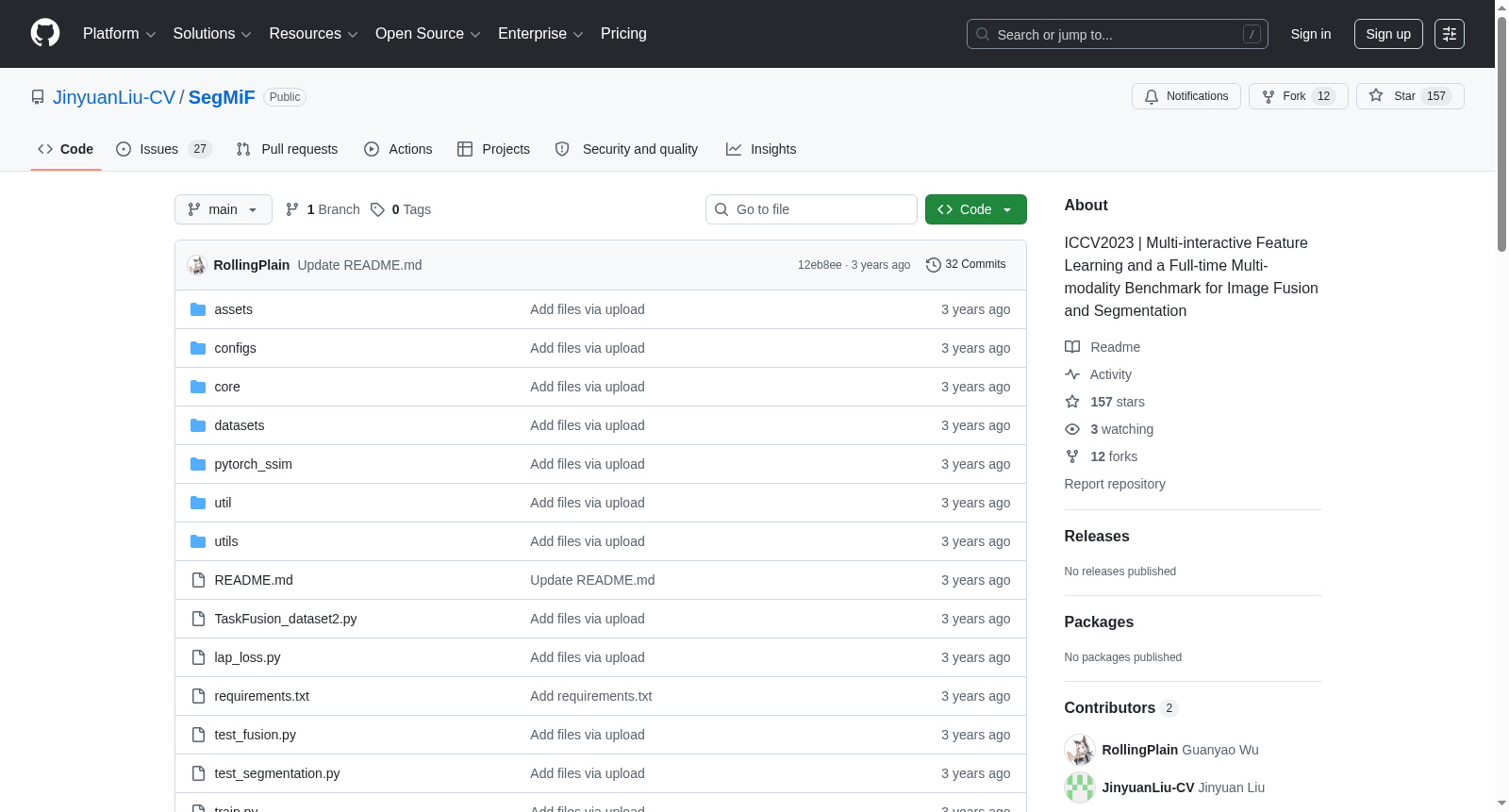Click the util folder icon
Viewport: 1509px width, 812px height.
coord(198,503)
